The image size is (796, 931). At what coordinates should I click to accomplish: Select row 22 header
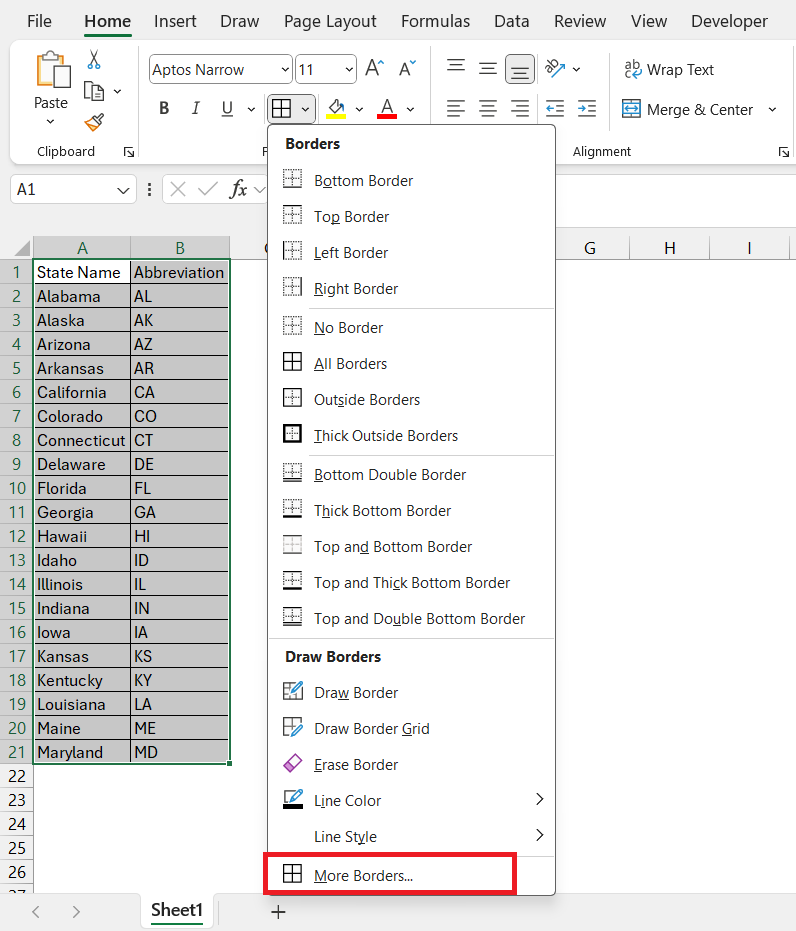point(17,776)
